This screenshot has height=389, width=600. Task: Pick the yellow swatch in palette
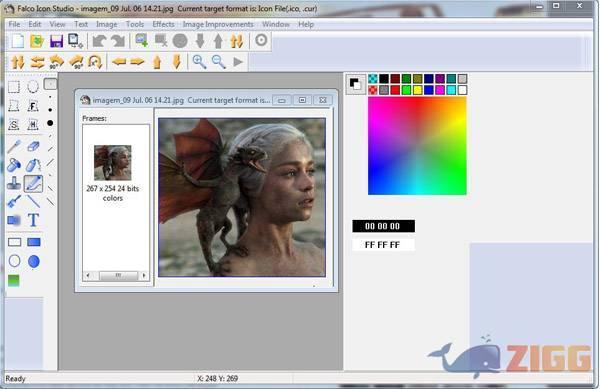tap(417, 90)
